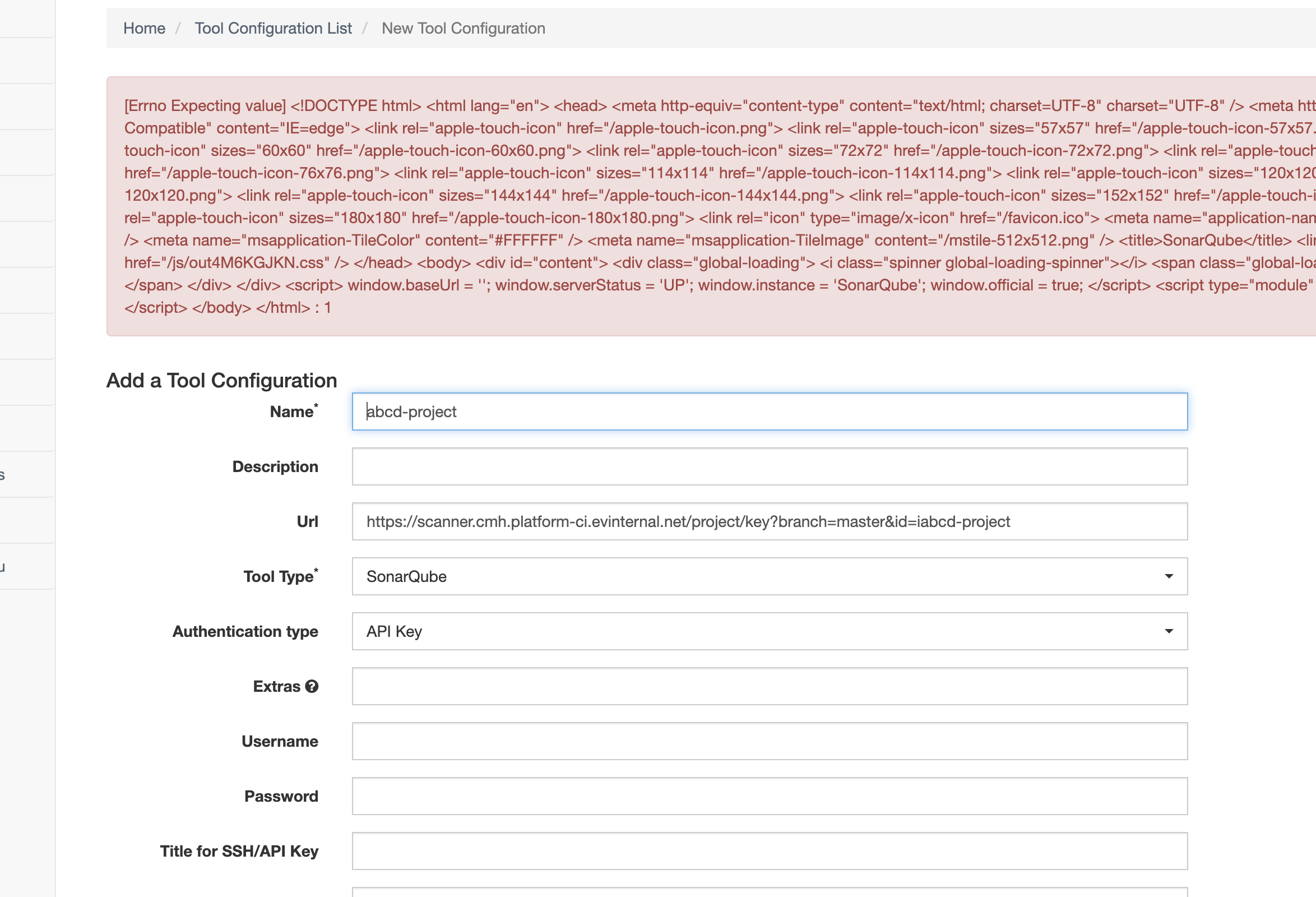Focus Title for SSH/API Key field
This screenshot has width=1316, height=897.
click(770, 851)
